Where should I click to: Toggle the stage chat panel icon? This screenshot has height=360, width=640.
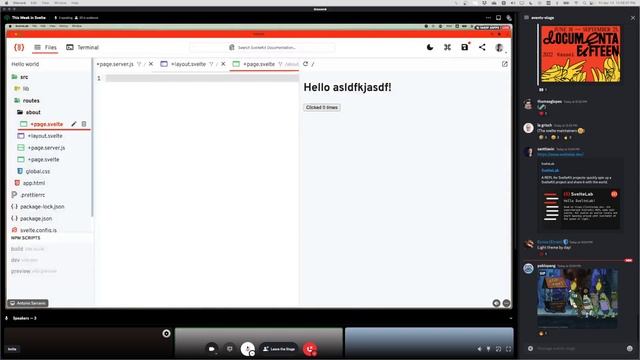click(509, 18)
